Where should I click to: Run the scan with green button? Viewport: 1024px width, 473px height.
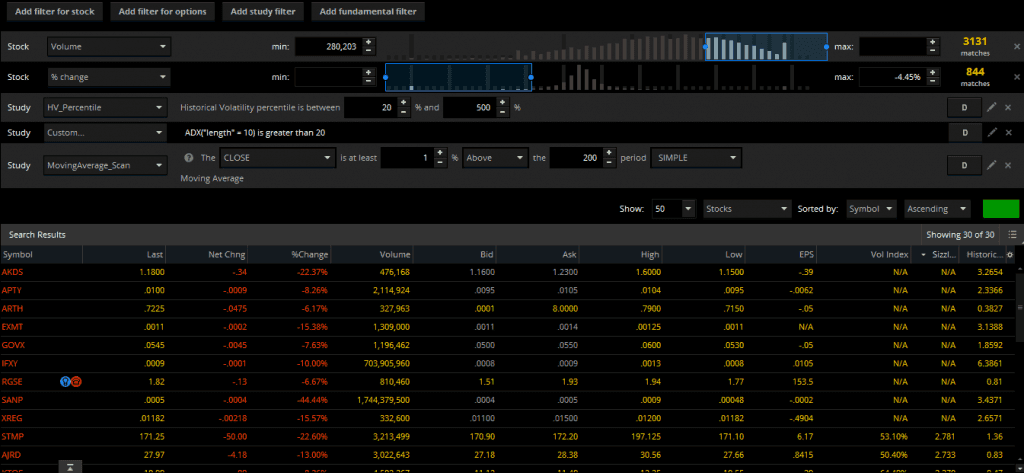pyautogui.click(x=1000, y=209)
